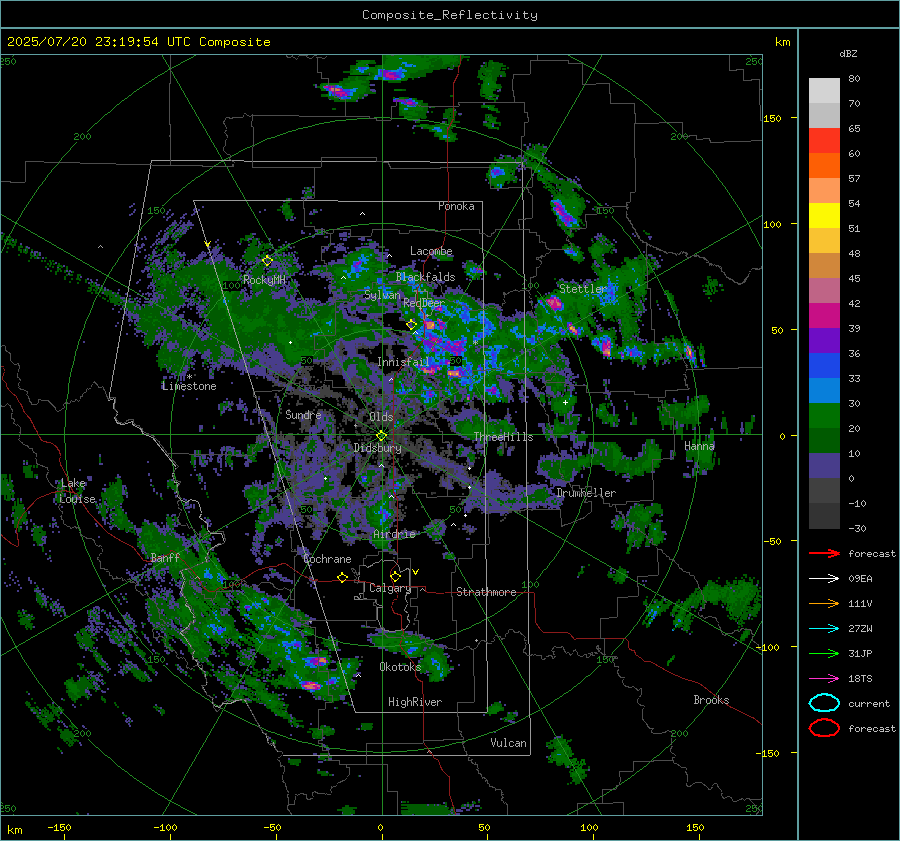This screenshot has width=900, height=841.
Task: Select the Sundre label
Action: 303,414
